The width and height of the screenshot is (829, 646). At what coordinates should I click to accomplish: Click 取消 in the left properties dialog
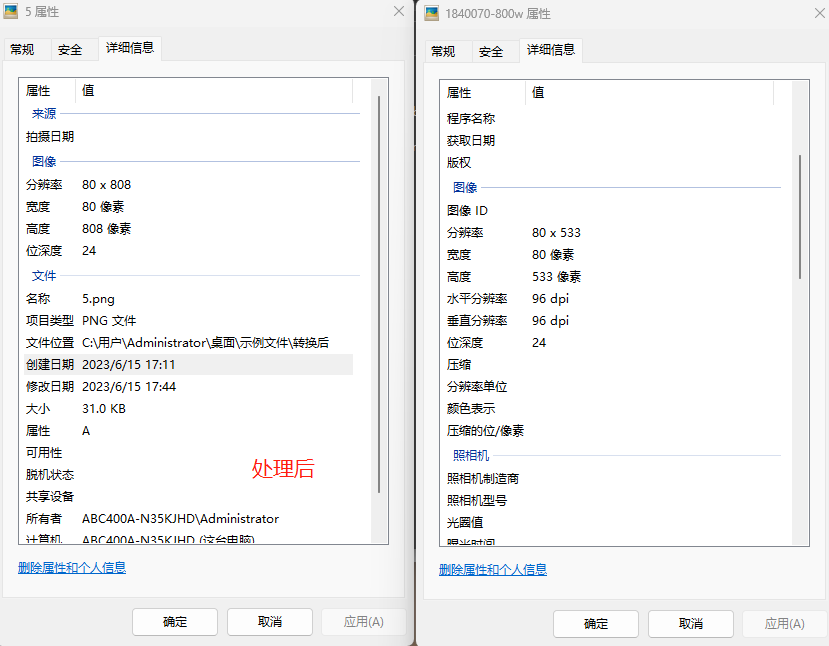point(269,621)
